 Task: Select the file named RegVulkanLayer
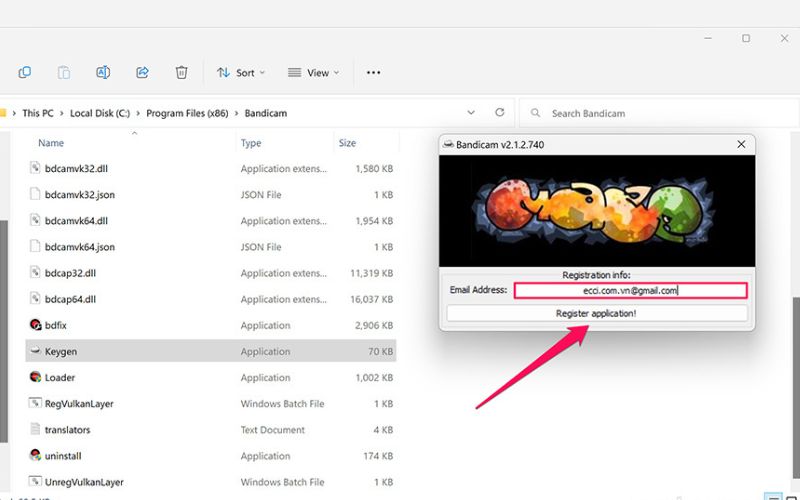pyautogui.click(x=211, y=403)
